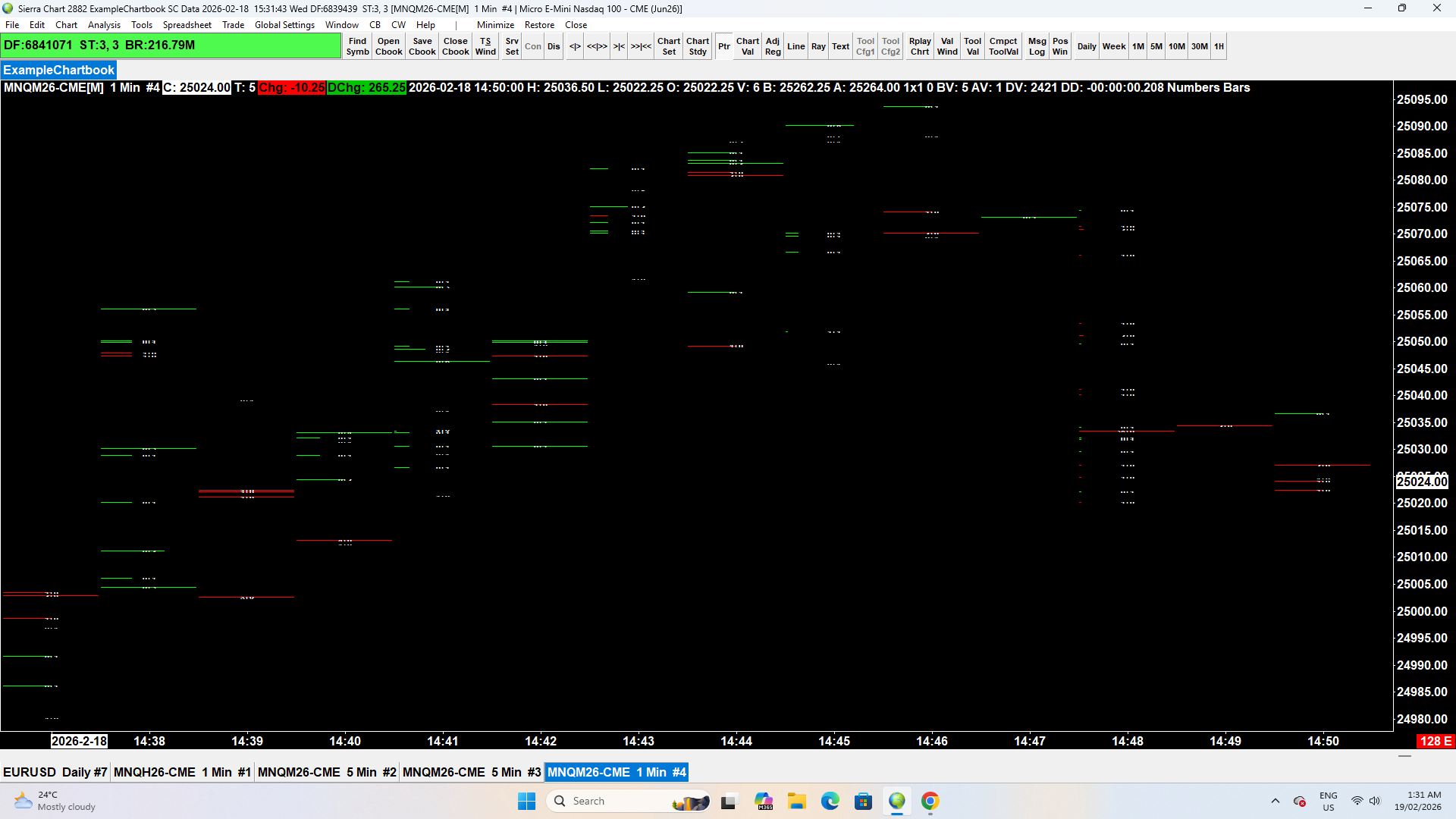Image resolution: width=1456 pixels, height=819 pixels.
Task: Select the Ray drawing tool
Action: coord(817,46)
